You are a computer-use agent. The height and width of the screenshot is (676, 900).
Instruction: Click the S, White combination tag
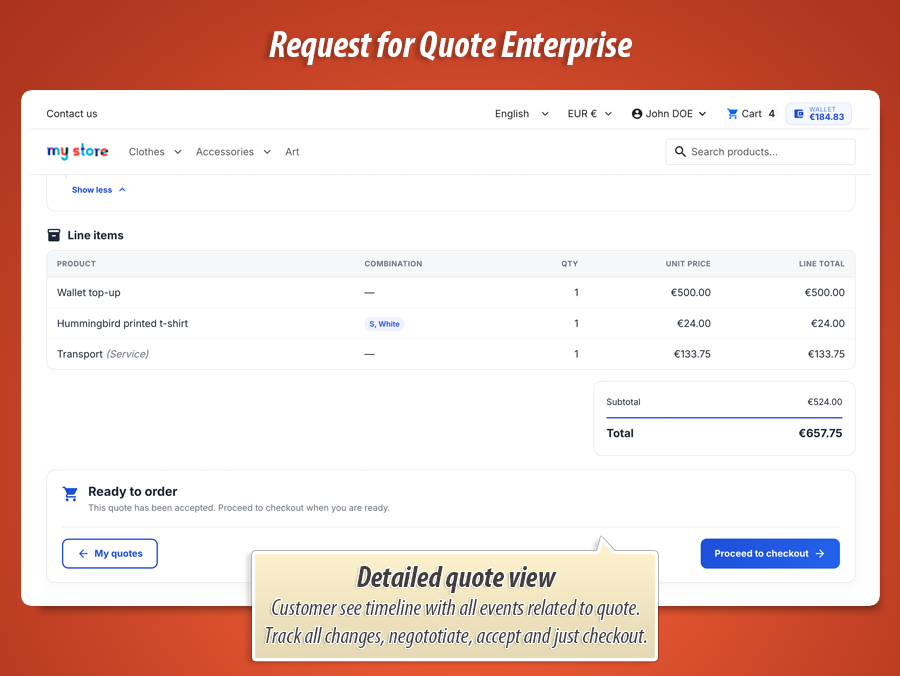click(385, 324)
